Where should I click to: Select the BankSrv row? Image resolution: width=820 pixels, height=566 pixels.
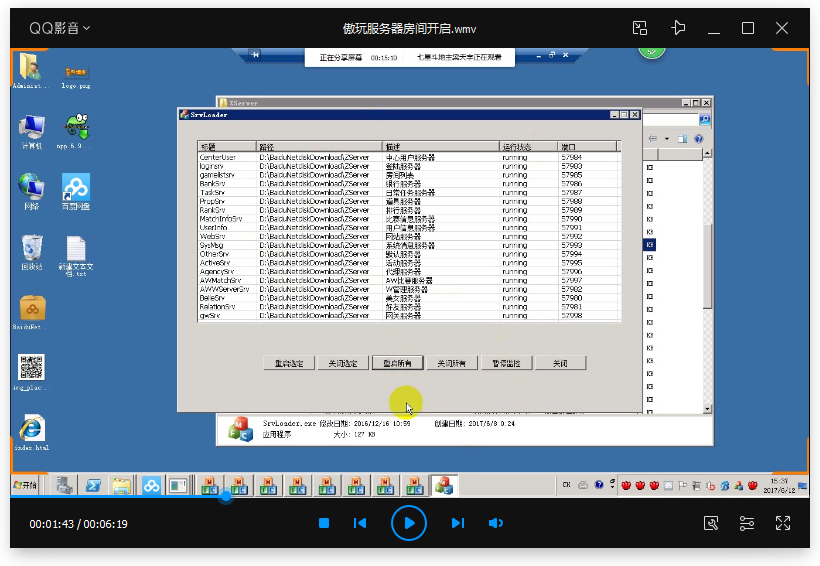tap(408, 184)
